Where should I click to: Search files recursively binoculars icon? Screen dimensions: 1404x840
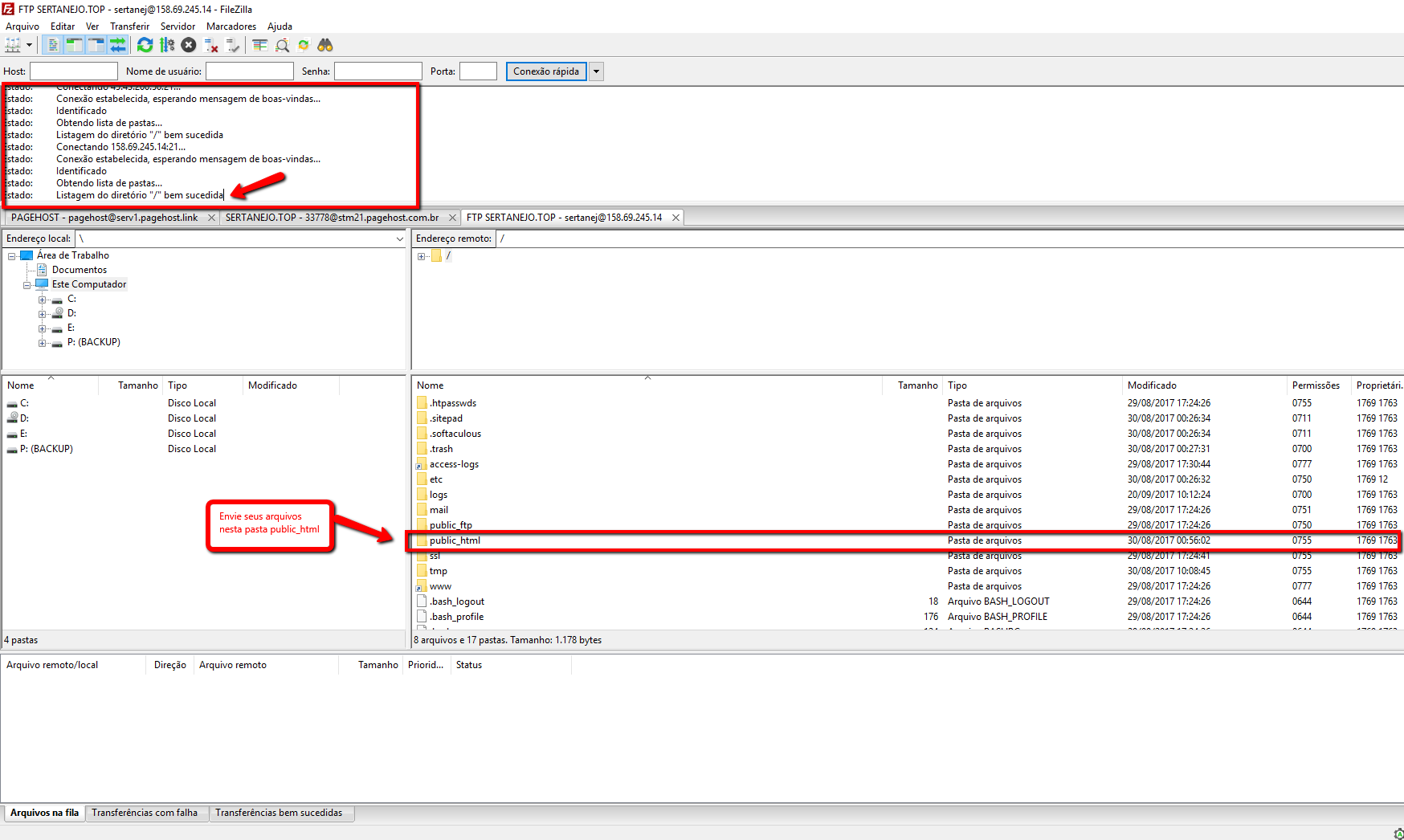tap(325, 45)
